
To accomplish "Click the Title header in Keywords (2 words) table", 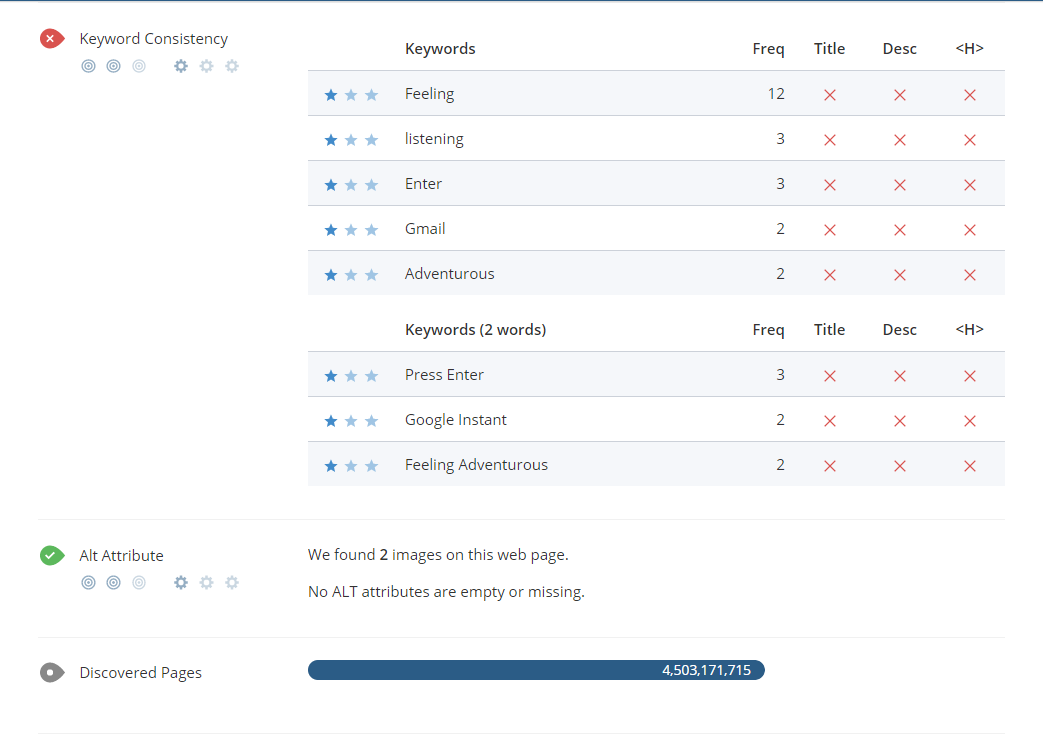I will (x=829, y=330).
